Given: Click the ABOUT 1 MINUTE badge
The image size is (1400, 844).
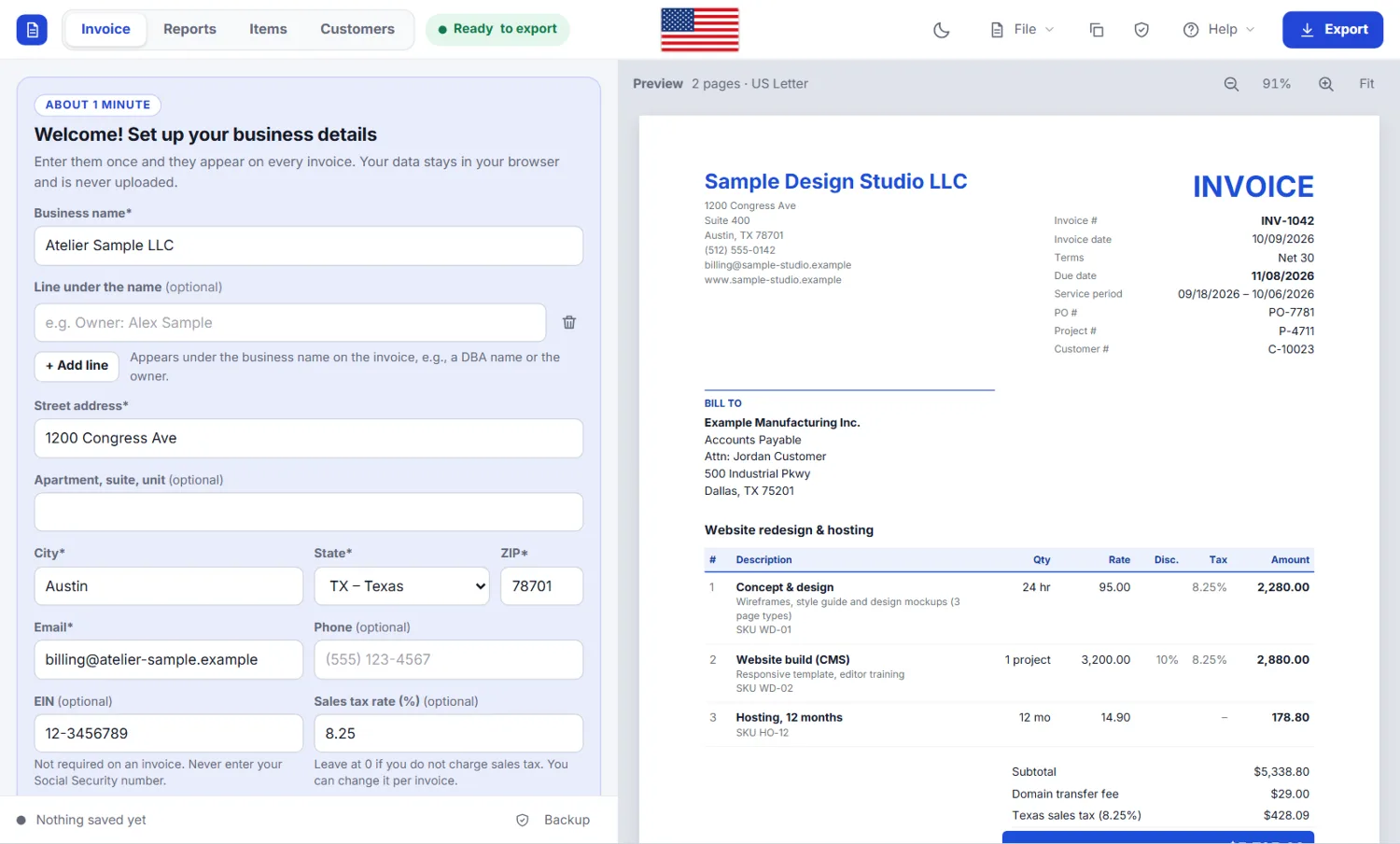Looking at the screenshot, I should (x=98, y=105).
